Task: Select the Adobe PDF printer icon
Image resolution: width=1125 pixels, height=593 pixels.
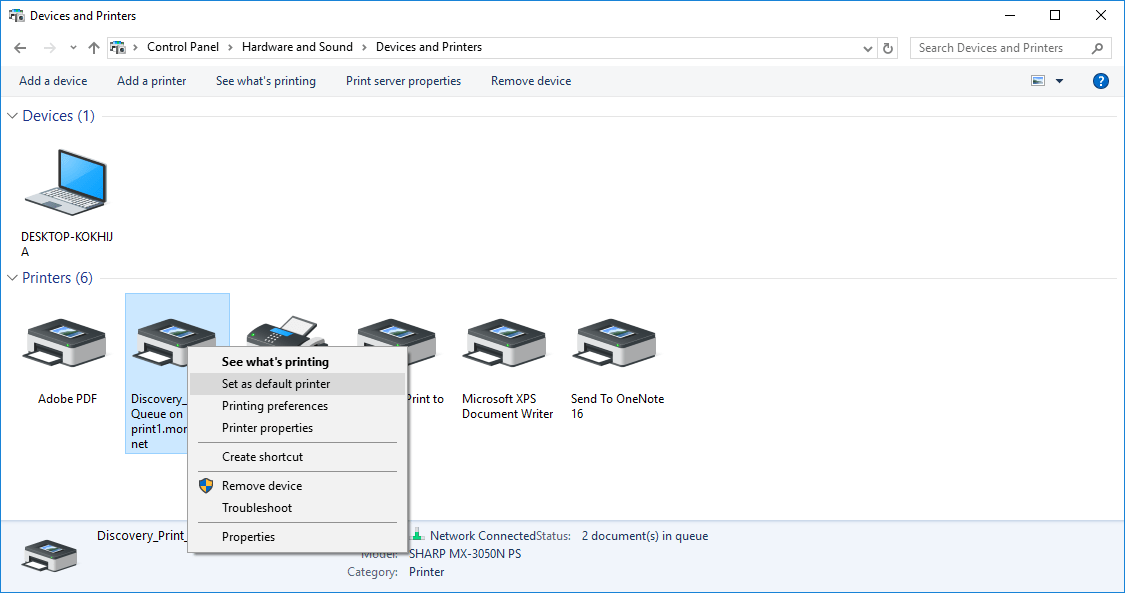Action: tap(65, 342)
